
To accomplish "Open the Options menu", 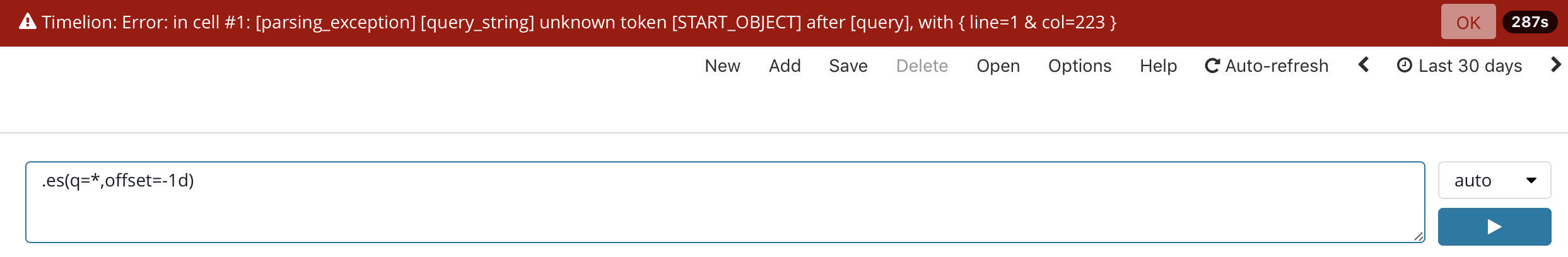I will (x=1080, y=66).
